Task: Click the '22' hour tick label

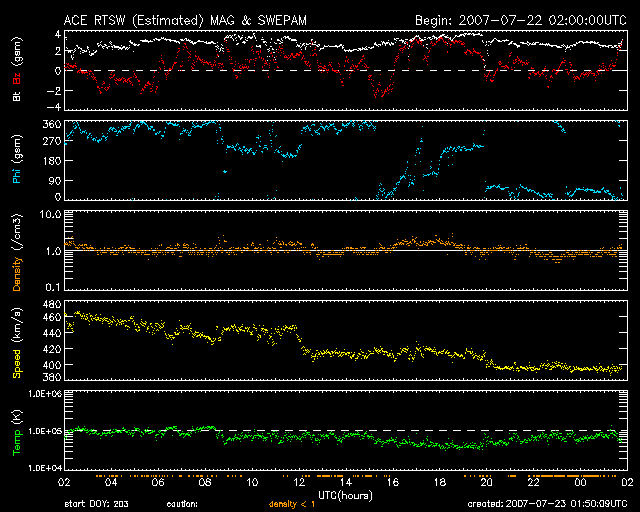Action: (x=533, y=482)
